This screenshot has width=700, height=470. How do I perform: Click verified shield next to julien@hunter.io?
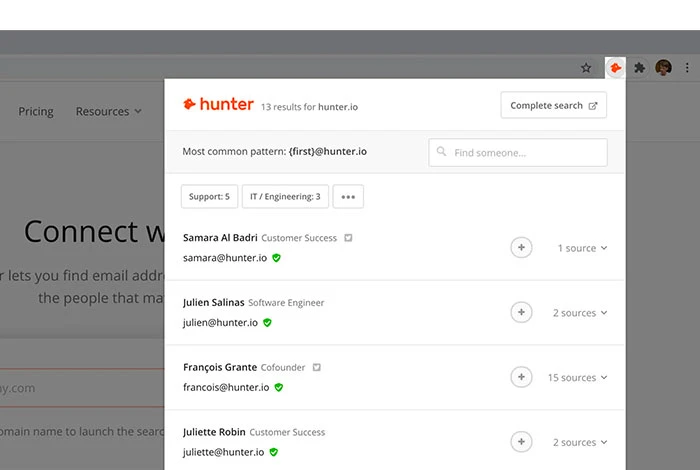coord(267,323)
